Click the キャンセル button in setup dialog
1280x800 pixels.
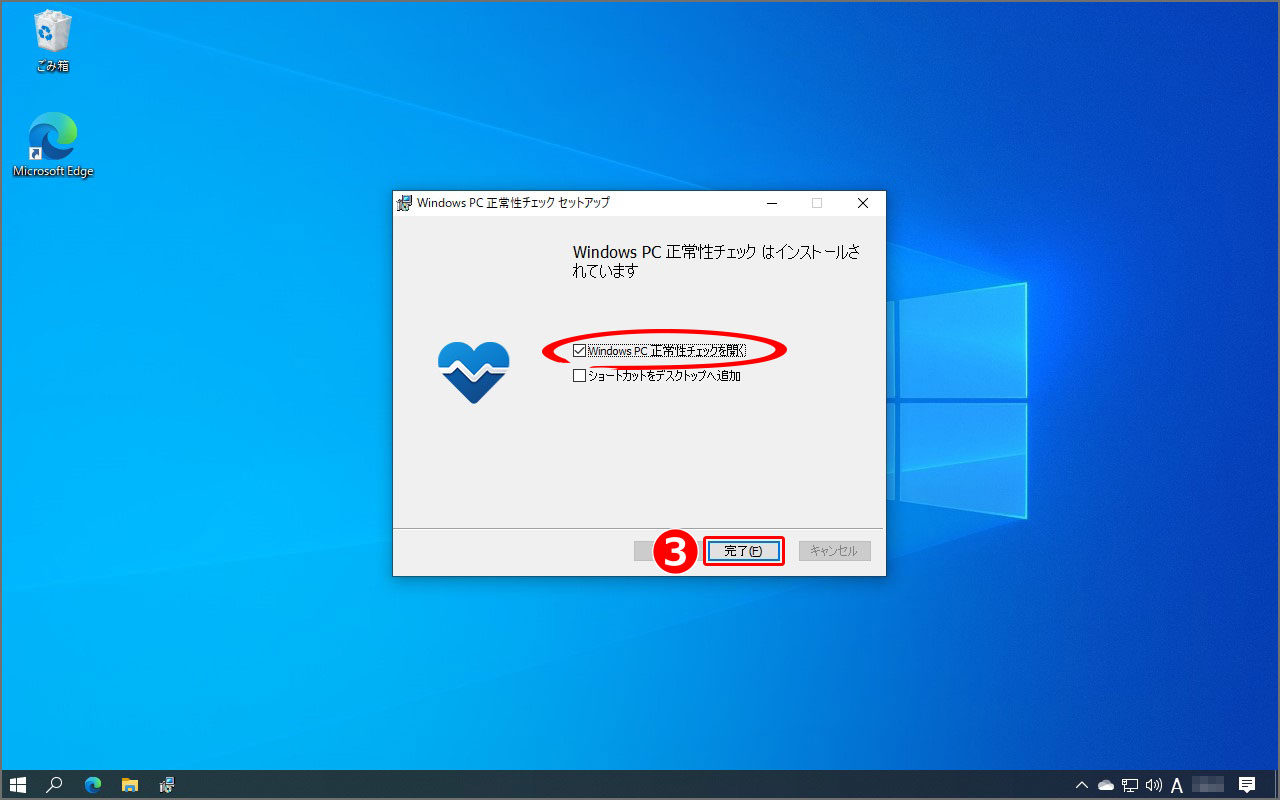[834, 551]
